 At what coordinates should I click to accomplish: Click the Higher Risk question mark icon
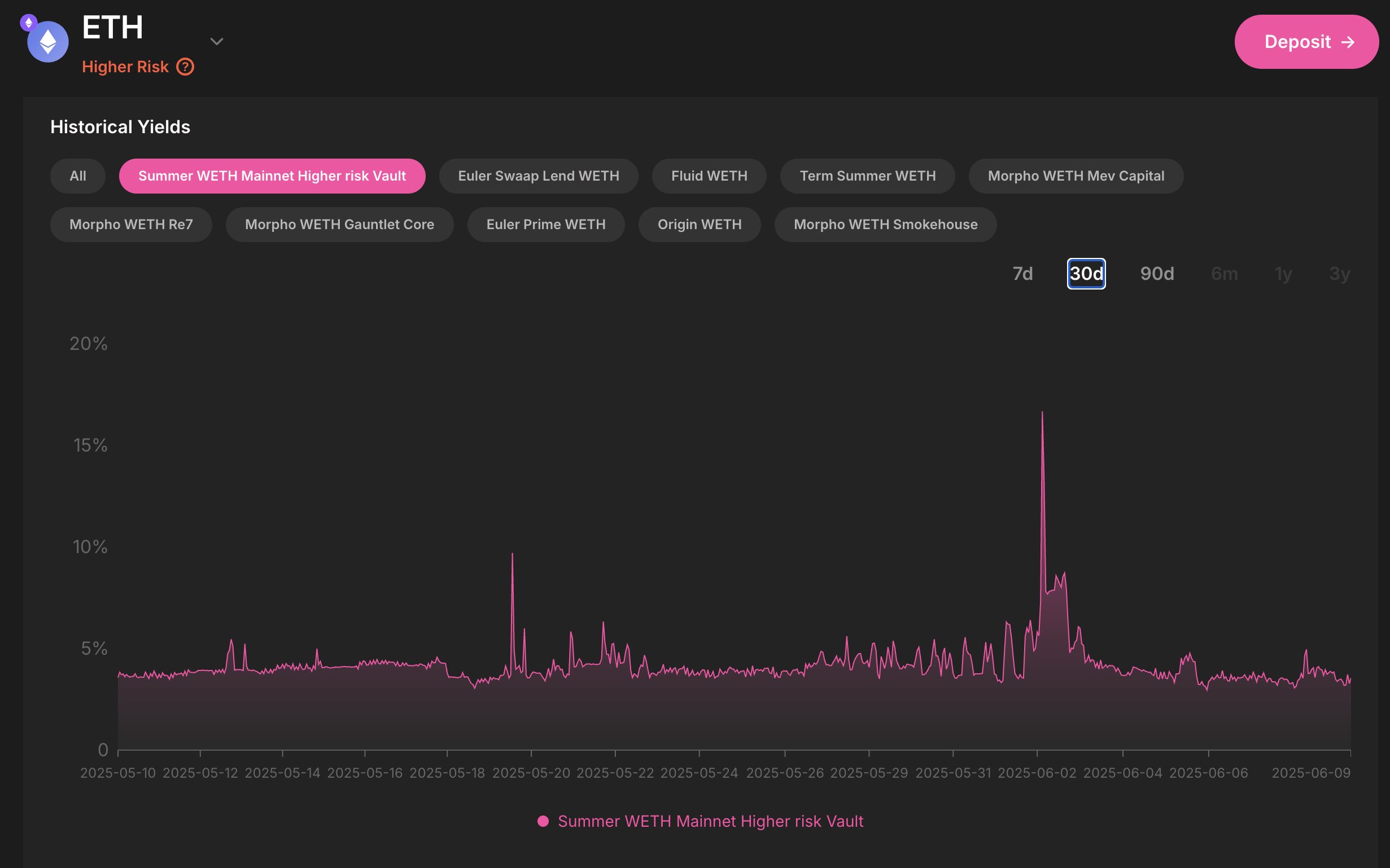[185, 67]
